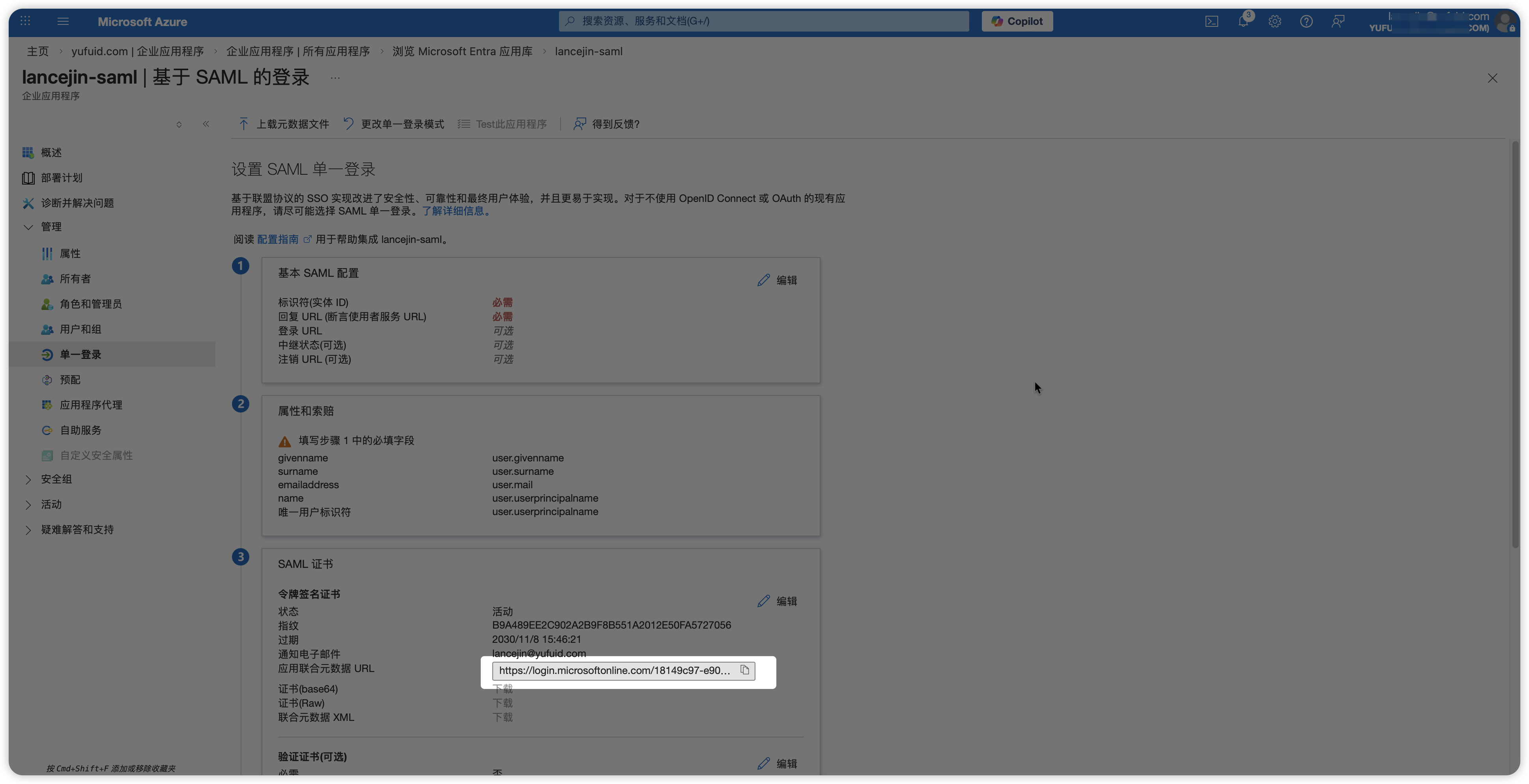The width and height of the screenshot is (1529, 784).
Task: Open the notifications bell
Action: pos(1243,21)
